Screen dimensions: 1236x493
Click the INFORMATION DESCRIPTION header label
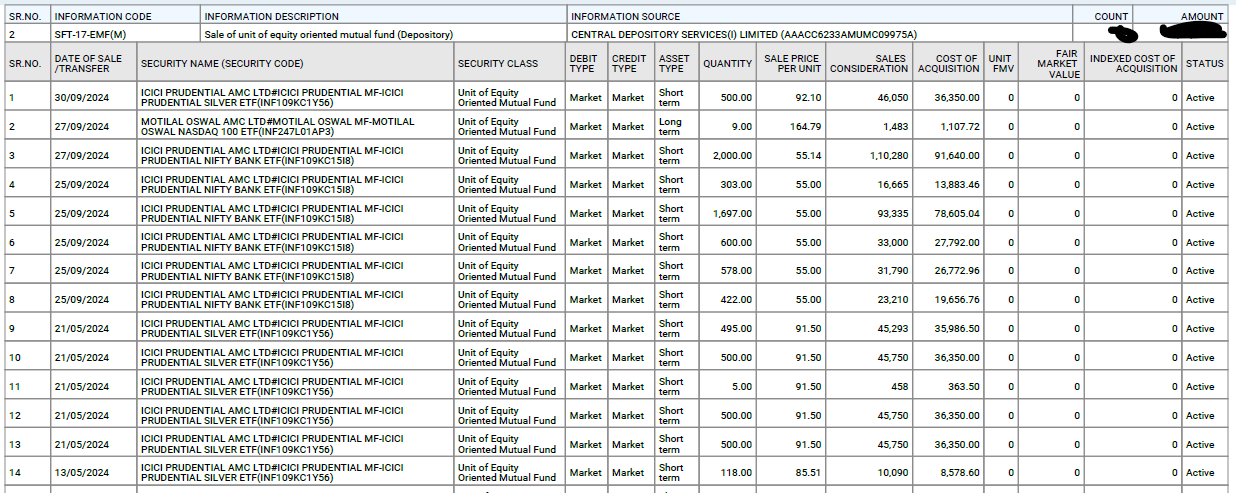coord(271,17)
